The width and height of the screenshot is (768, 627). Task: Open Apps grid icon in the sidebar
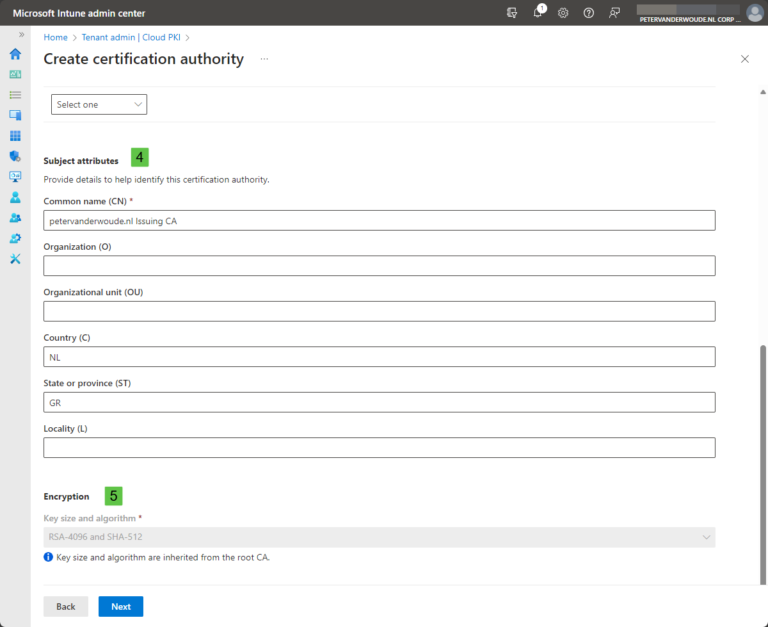[x=15, y=136]
